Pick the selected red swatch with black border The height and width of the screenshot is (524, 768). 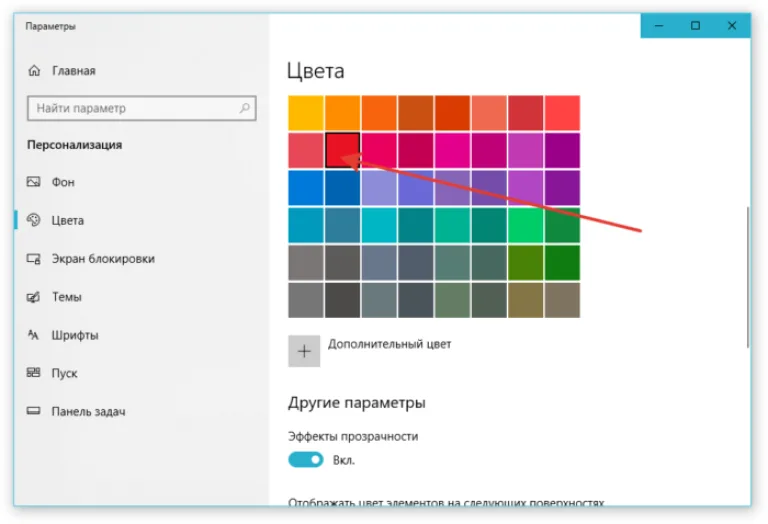pos(342,150)
